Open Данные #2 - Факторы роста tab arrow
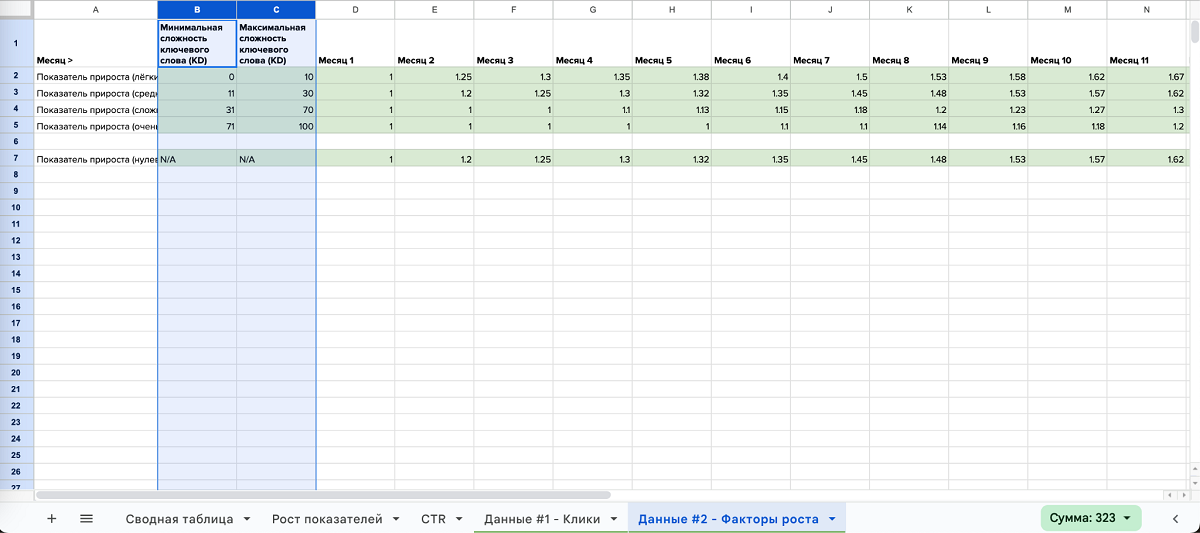Screen dimensions: 1200x533 pos(832,519)
